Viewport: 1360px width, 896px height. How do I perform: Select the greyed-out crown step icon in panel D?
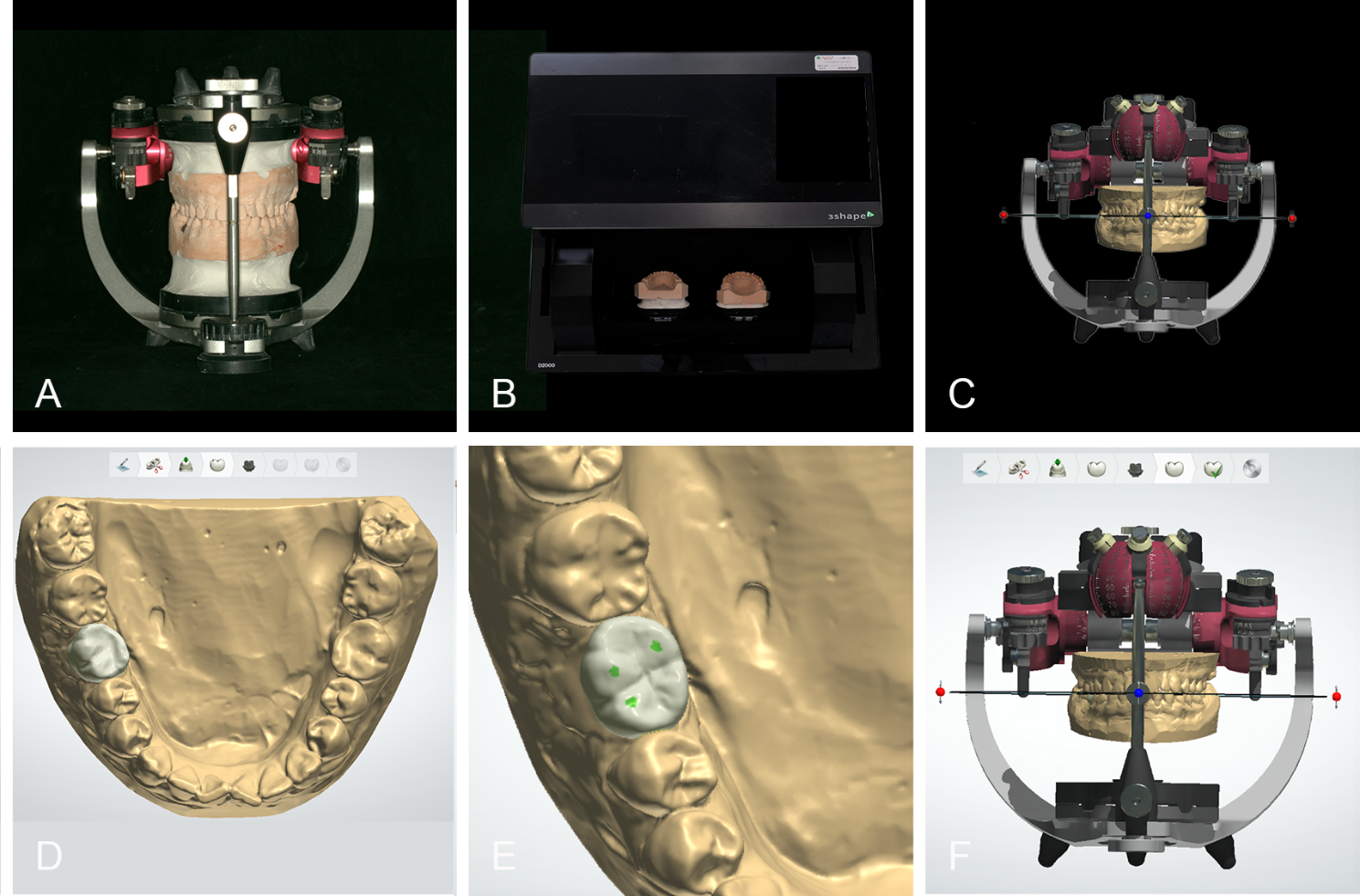(280, 465)
